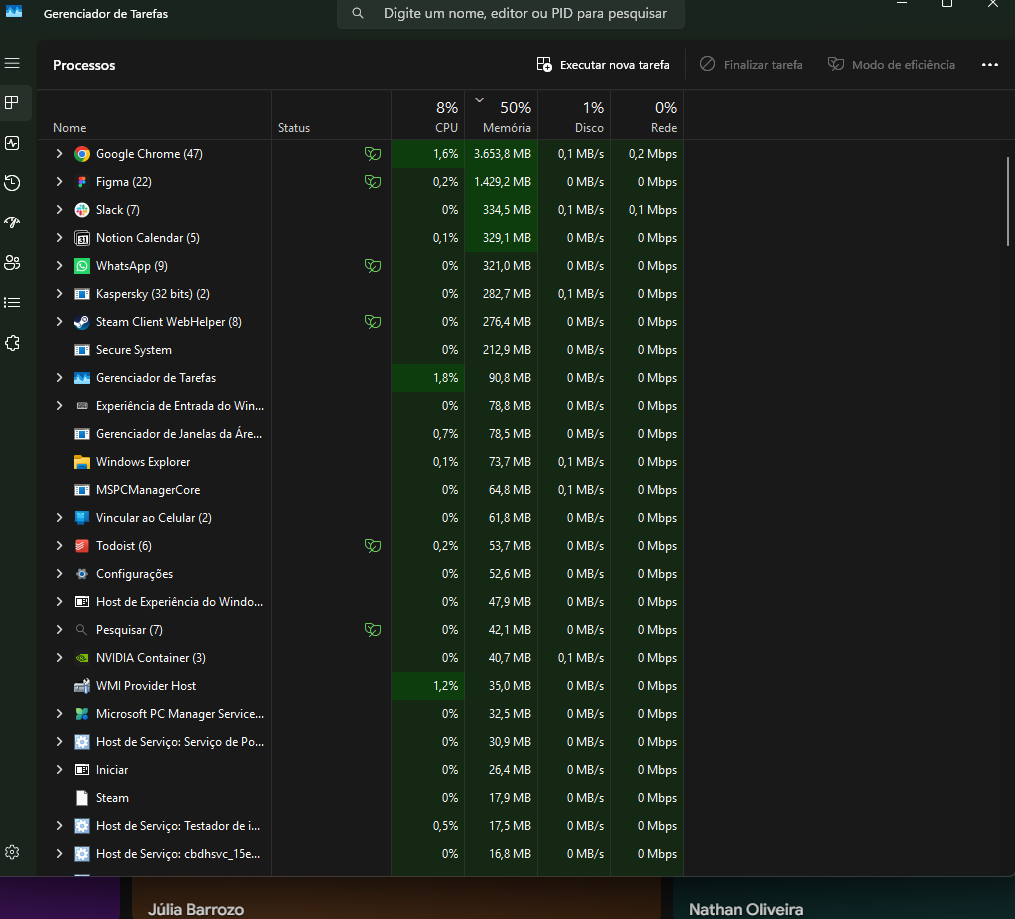1015x919 pixels.
Task: Click the process search input field
Action: click(x=511, y=14)
